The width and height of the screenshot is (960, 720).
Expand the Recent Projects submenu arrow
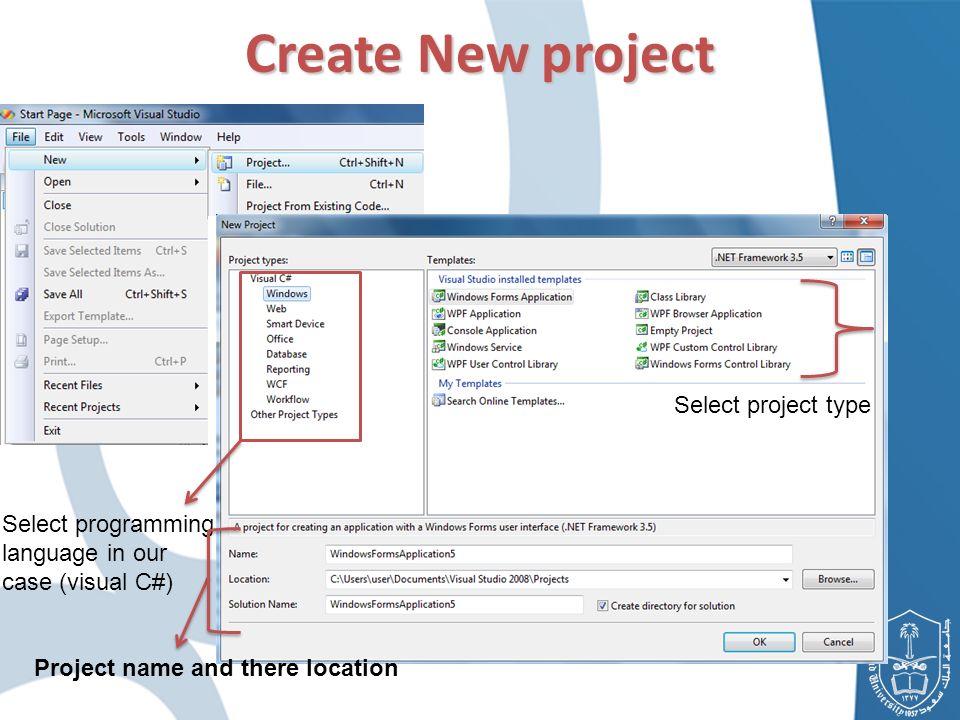pos(197,407)
